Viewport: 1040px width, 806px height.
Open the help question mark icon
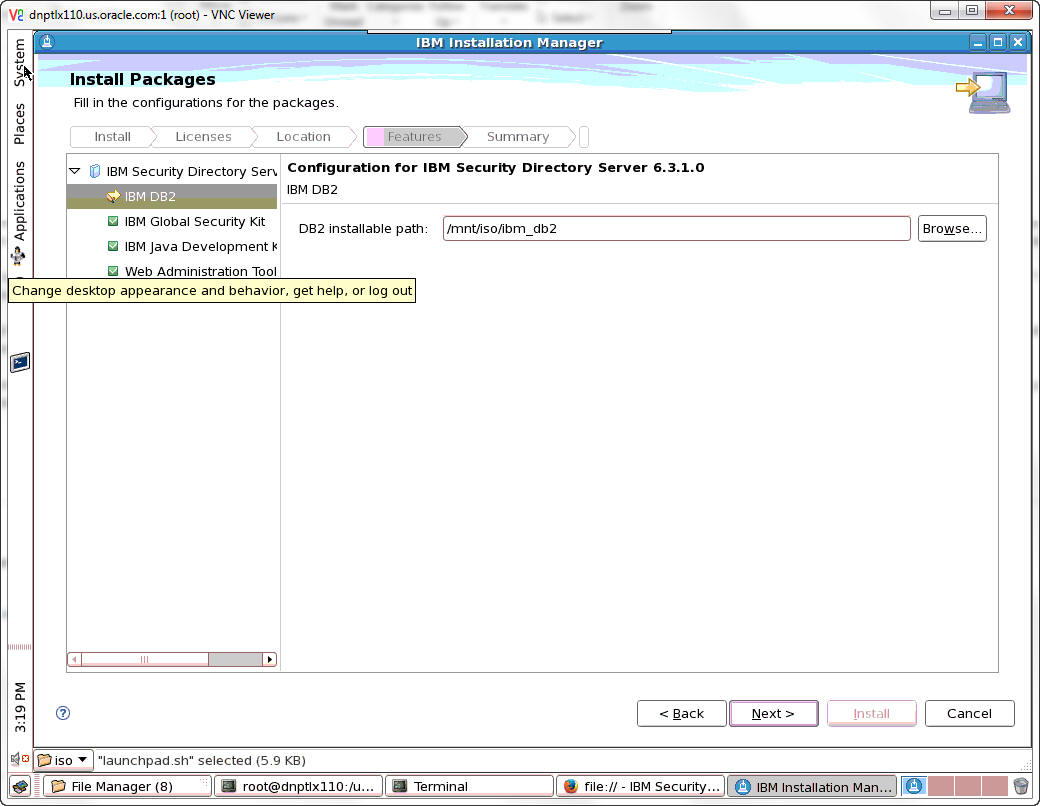[x=63, y=713]
